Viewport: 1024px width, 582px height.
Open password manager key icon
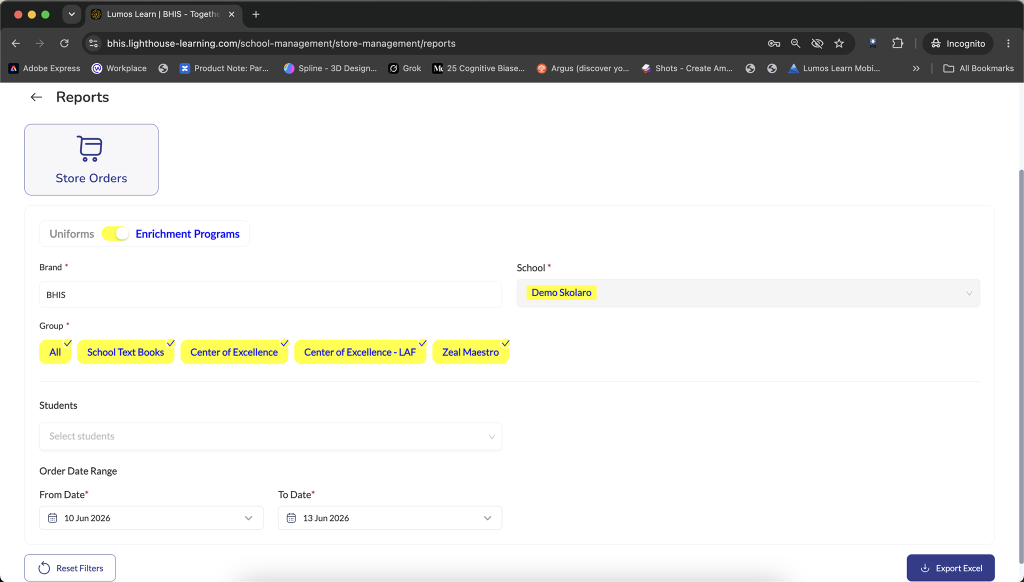click(774, 43)
